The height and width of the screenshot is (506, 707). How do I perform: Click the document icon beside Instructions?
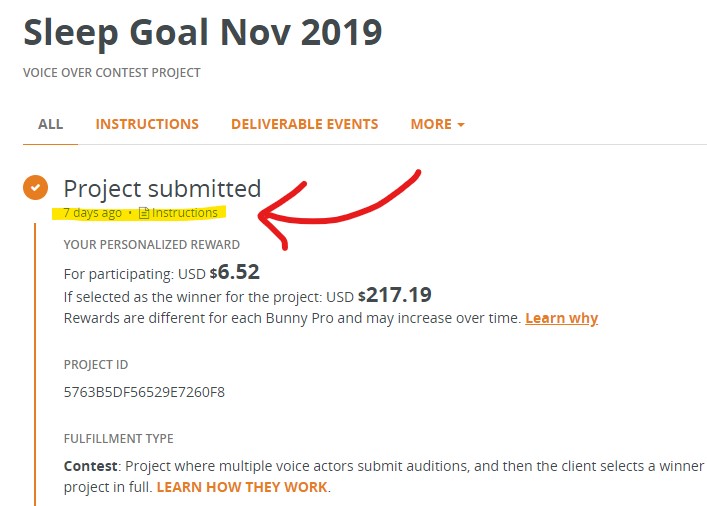(144, 213)
